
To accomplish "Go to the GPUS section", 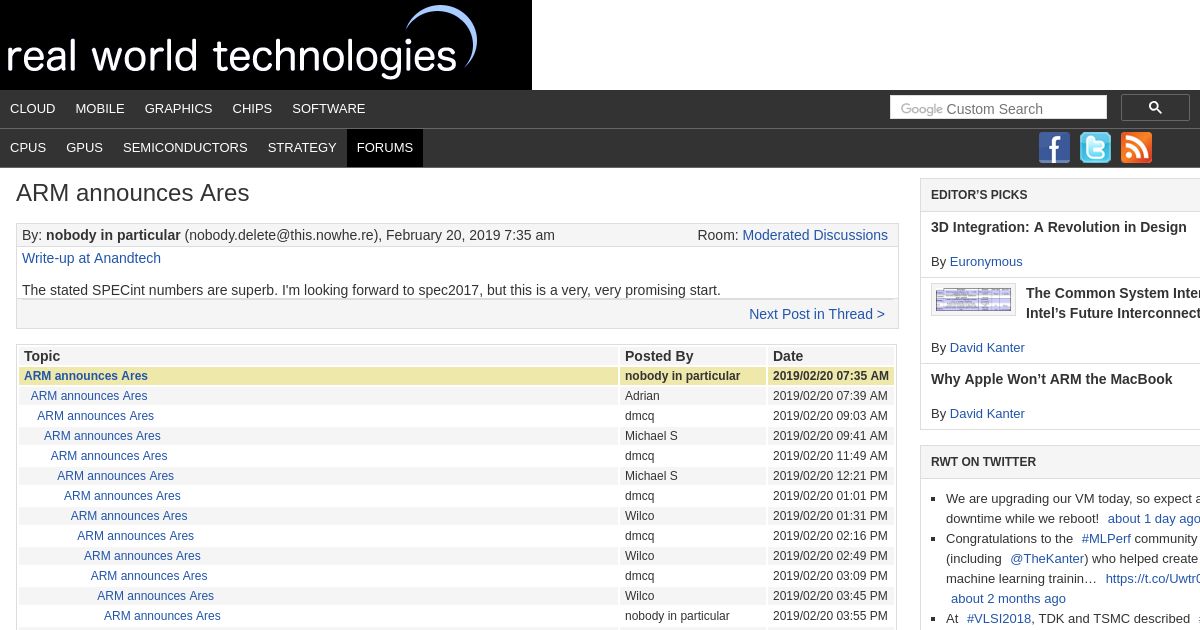I will [x=84, y=148].
